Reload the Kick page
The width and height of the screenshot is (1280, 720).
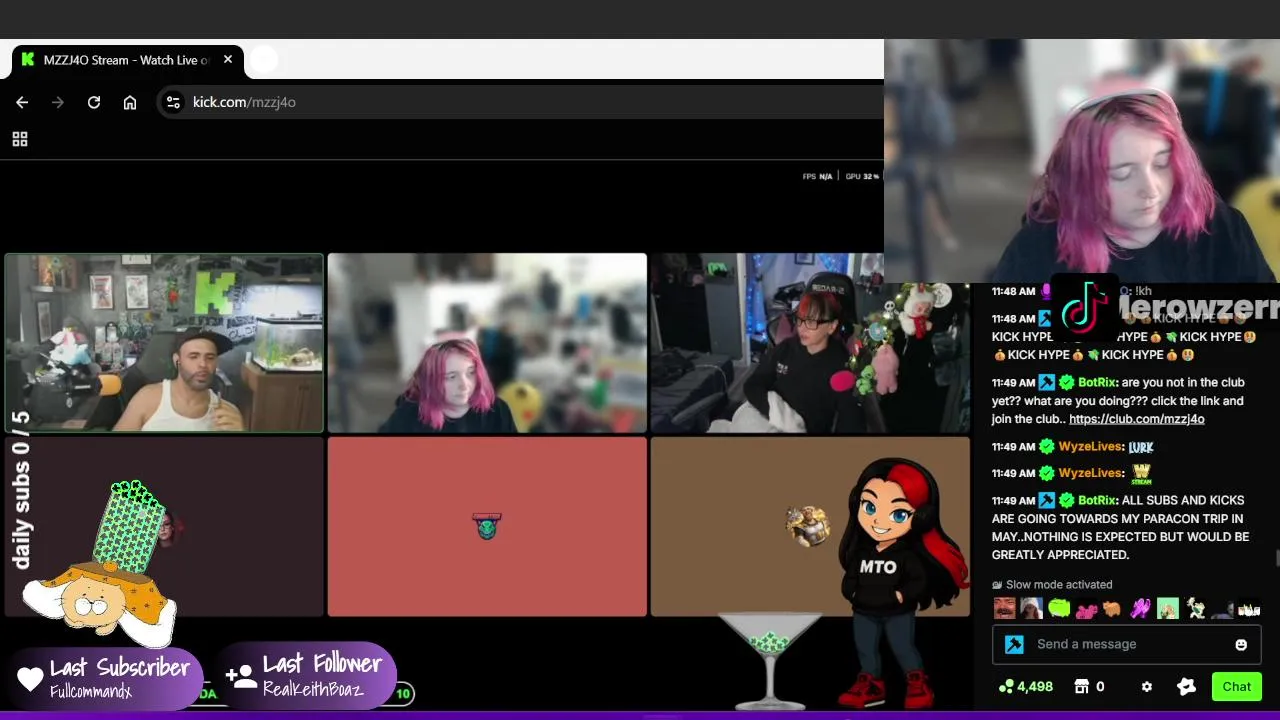coord(94,102)
